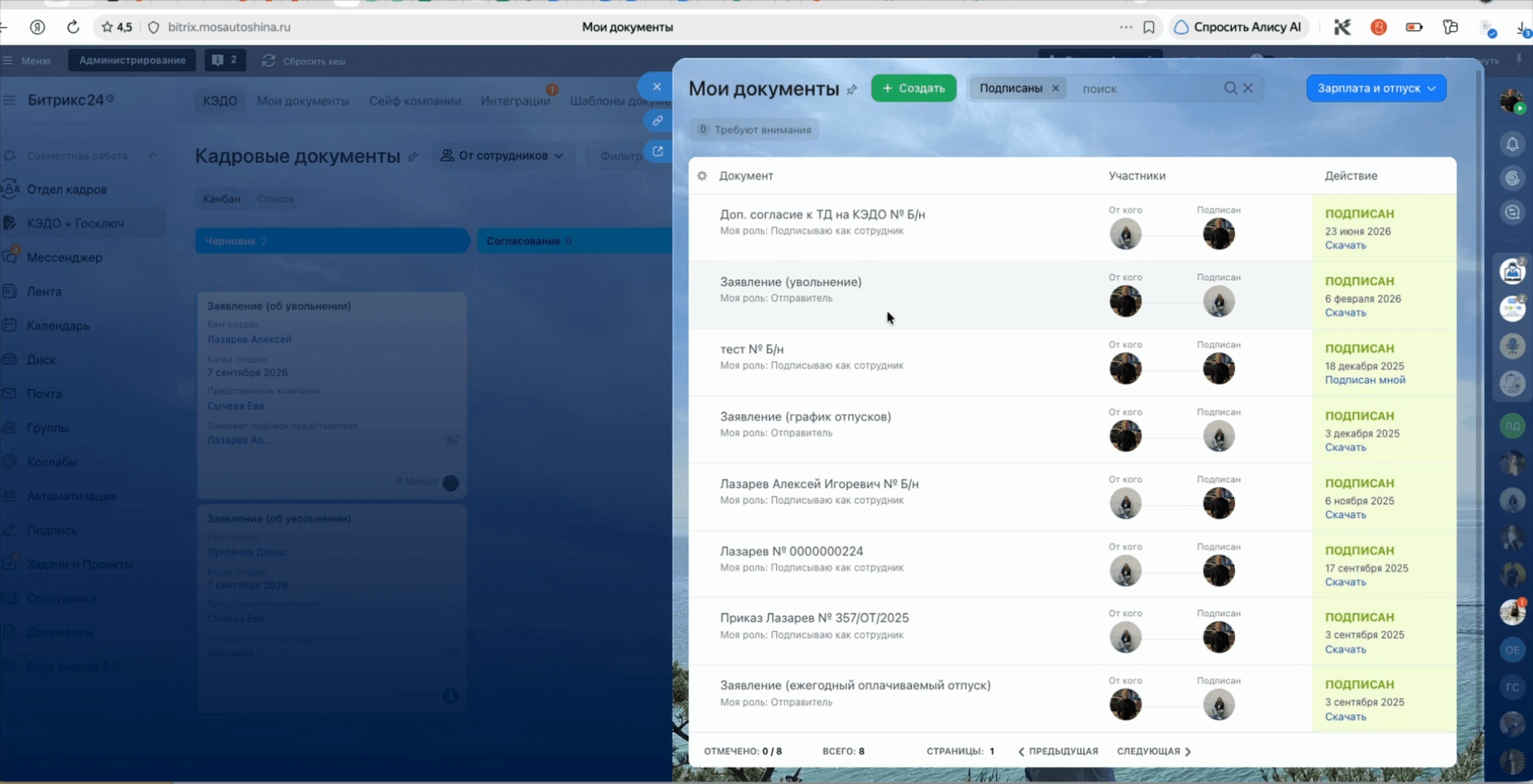
Task: Click Скачать for Заявление (увольнение)
Action: click(x=1345, y=312)
